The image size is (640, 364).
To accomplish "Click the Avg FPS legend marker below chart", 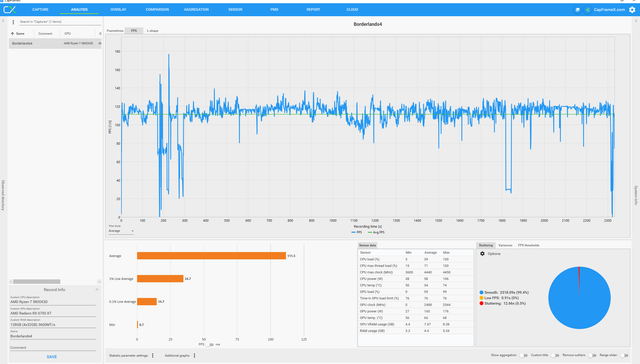I will 370,232.
